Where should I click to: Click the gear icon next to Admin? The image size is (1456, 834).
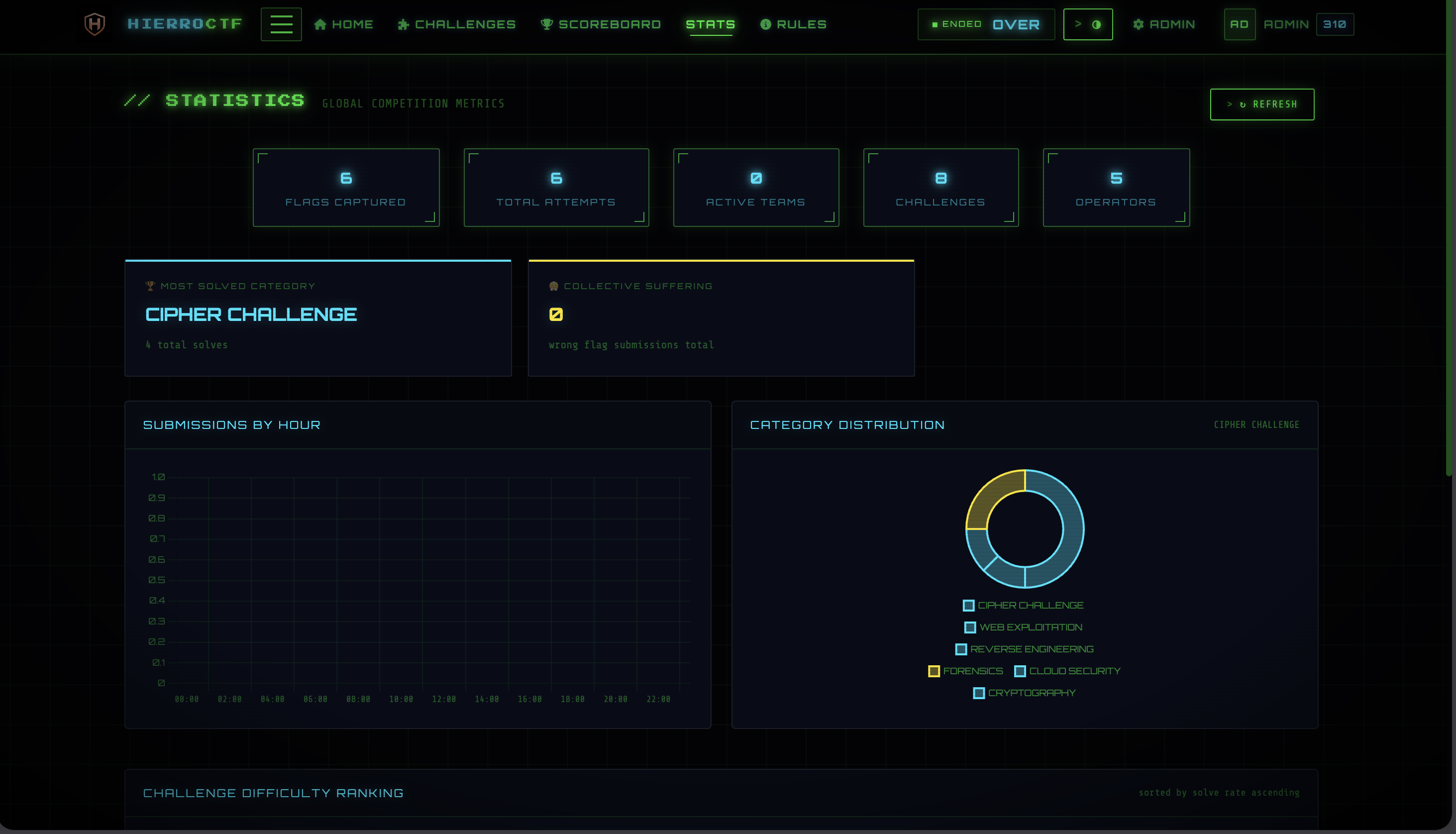[1138, 24]
